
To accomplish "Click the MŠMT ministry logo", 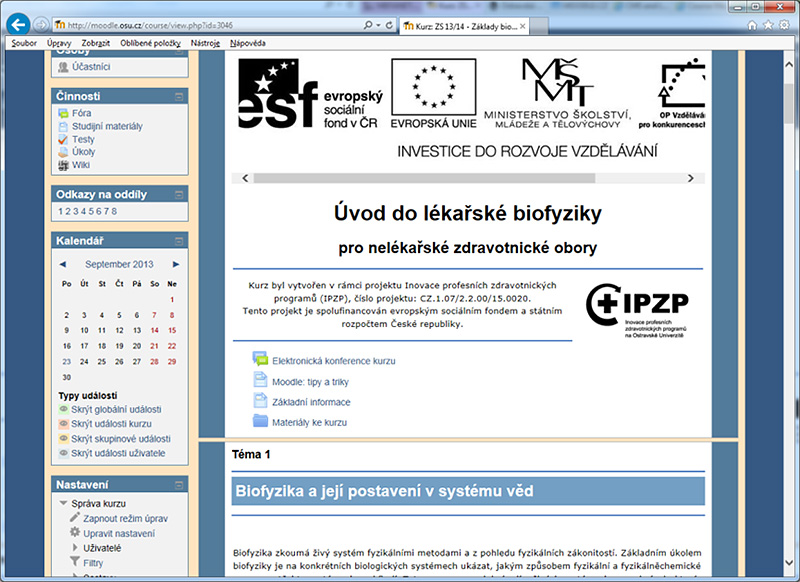I will point(557,93).
